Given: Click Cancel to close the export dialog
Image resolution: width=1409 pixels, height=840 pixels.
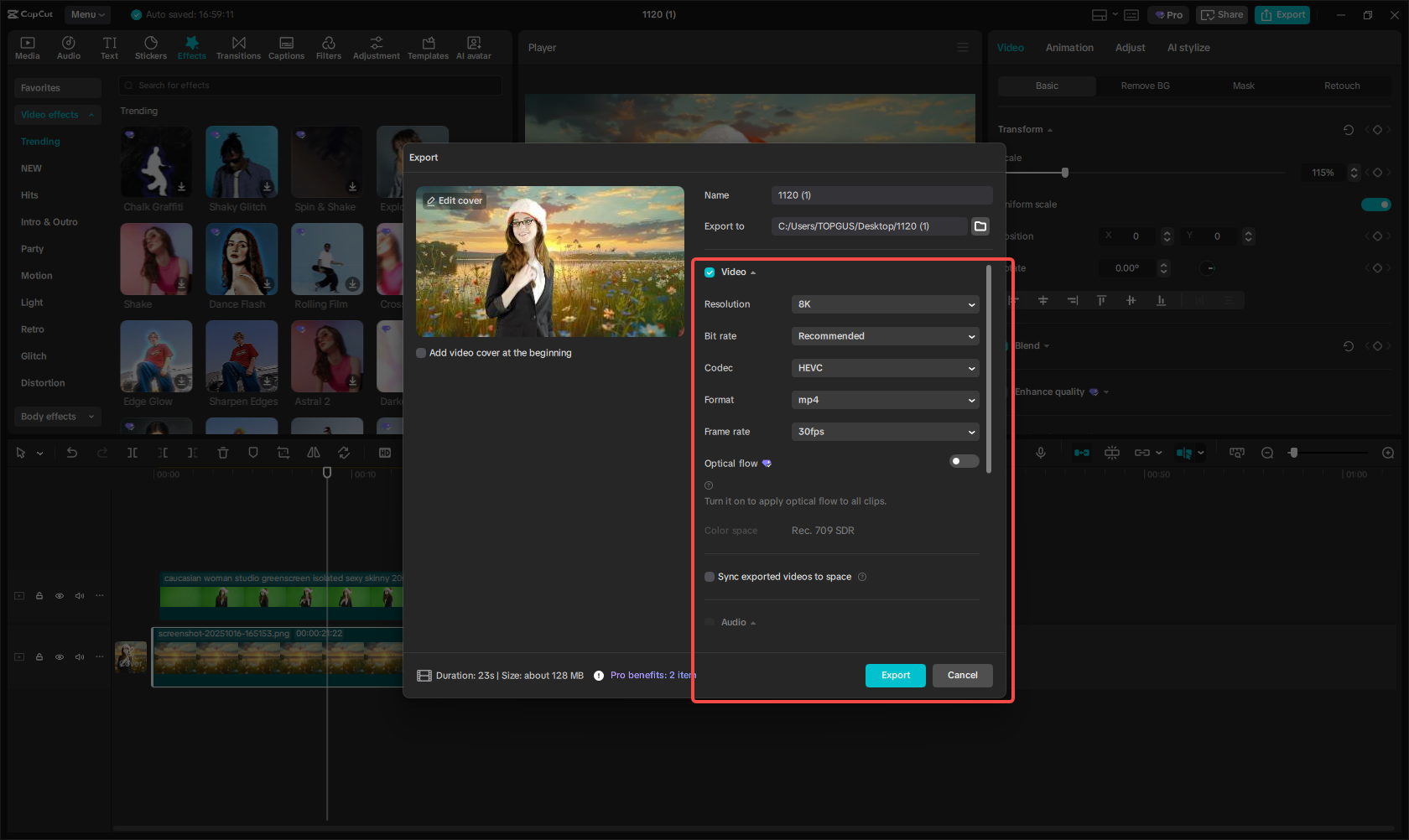Looking at the screenshot, I should point(962,676).
